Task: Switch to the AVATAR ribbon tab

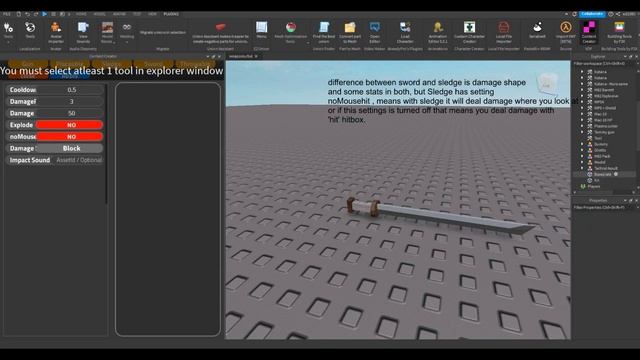Action: point(119,14)
